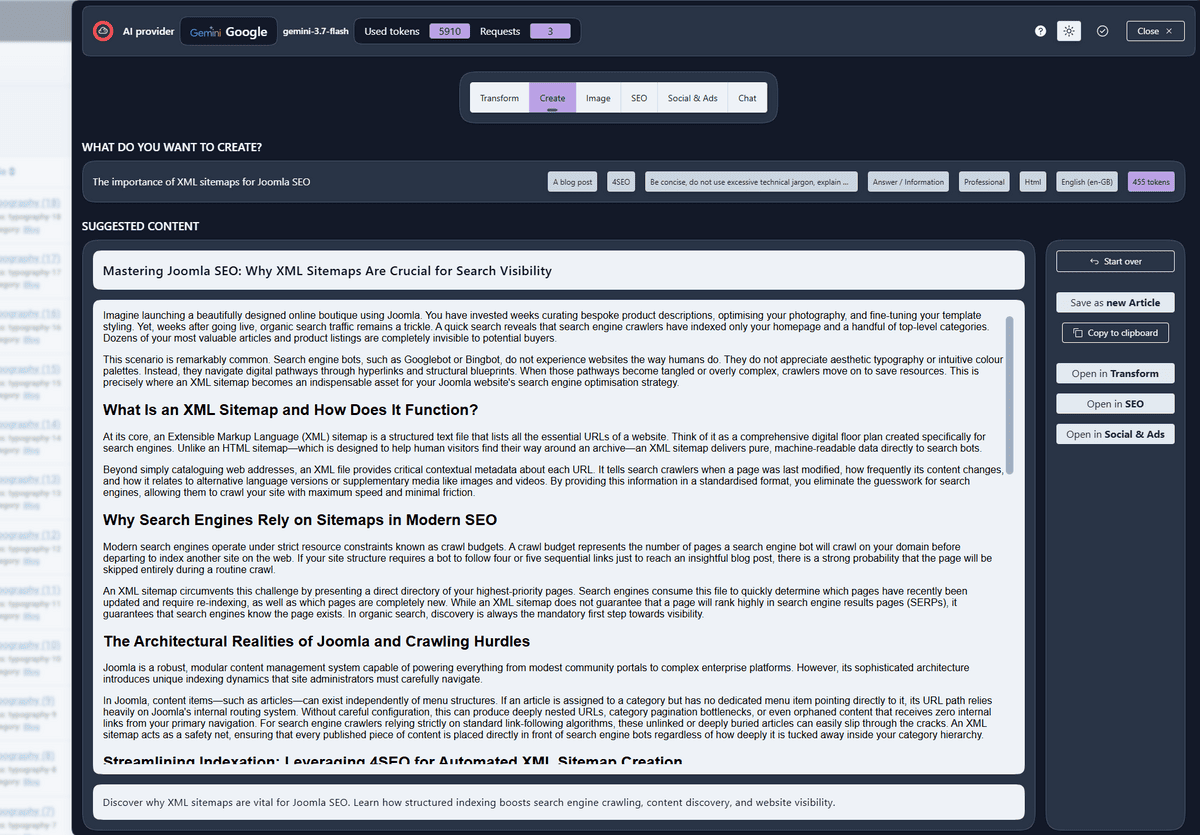This screenshot has height=835, width=1200.
Task: Close the AI assistant panel
Action: tap(1155, 31)
